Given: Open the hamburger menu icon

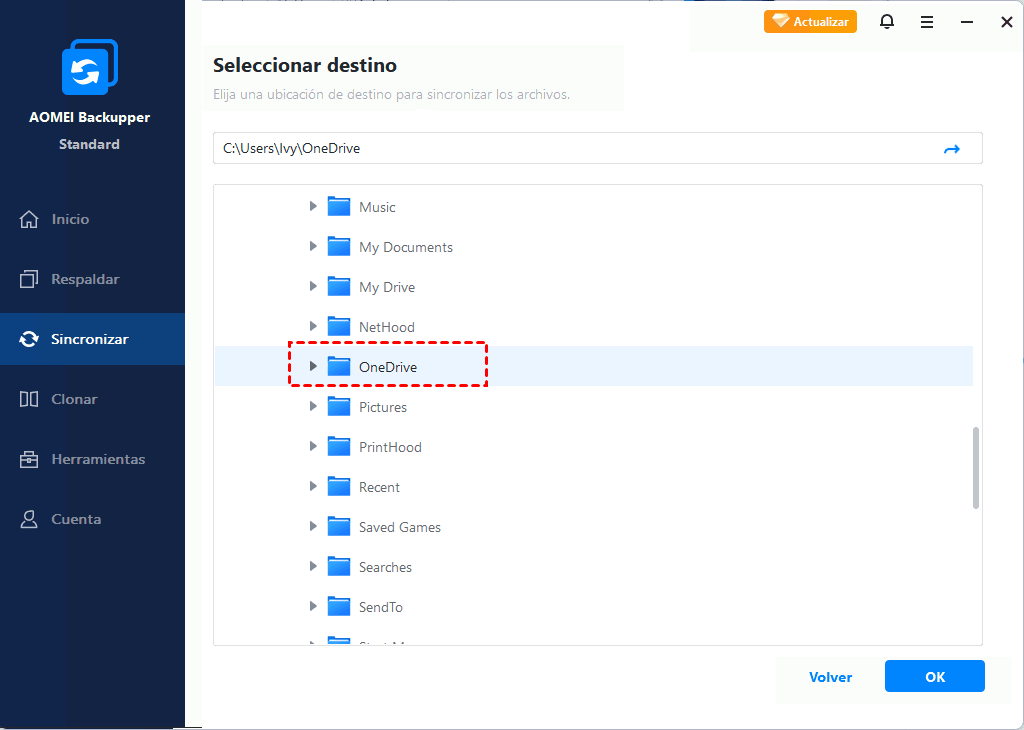Looking at the screenshot, I should (x=927, y=22).
